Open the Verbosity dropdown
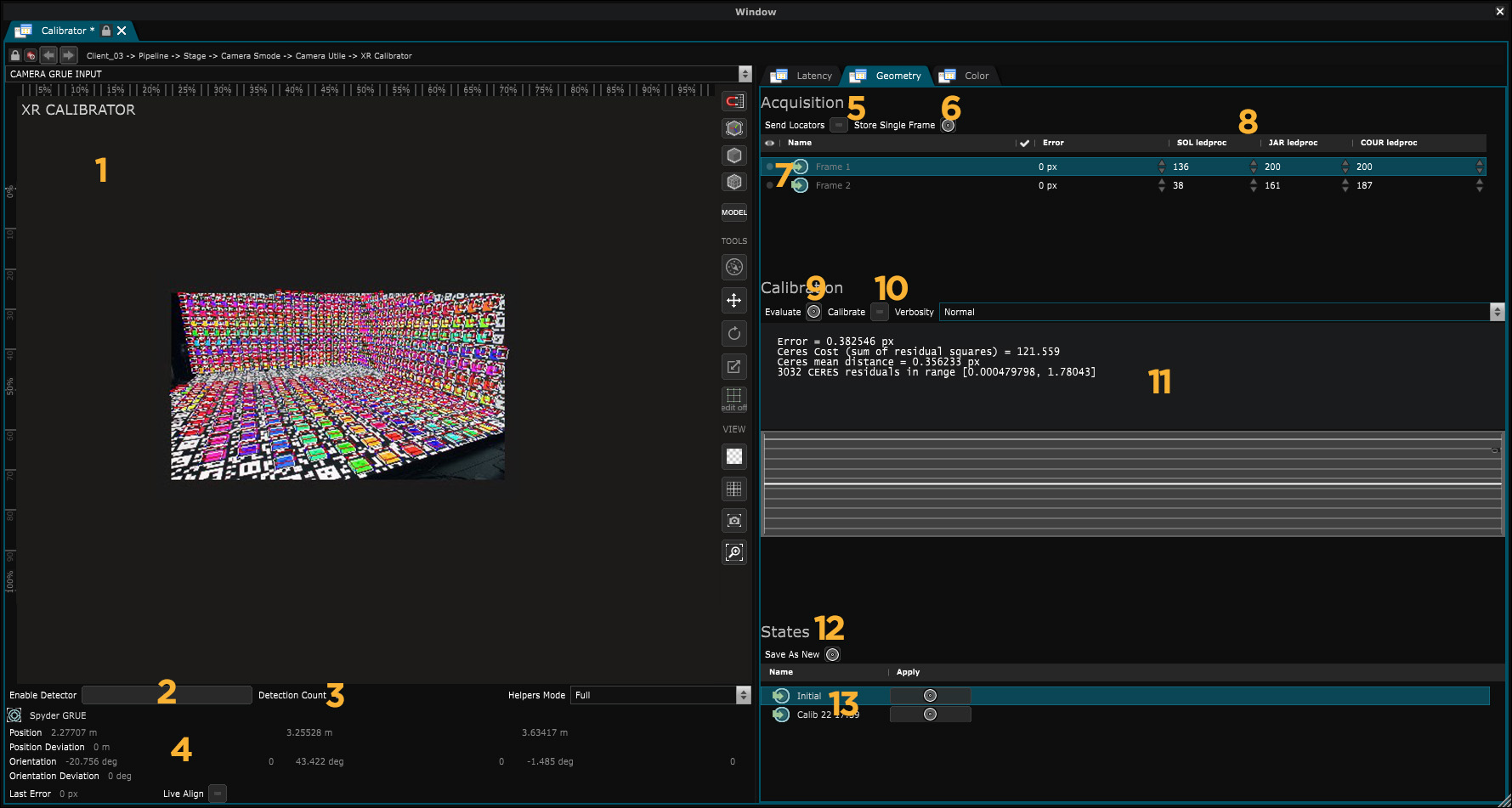 [x=1221, y=312]
